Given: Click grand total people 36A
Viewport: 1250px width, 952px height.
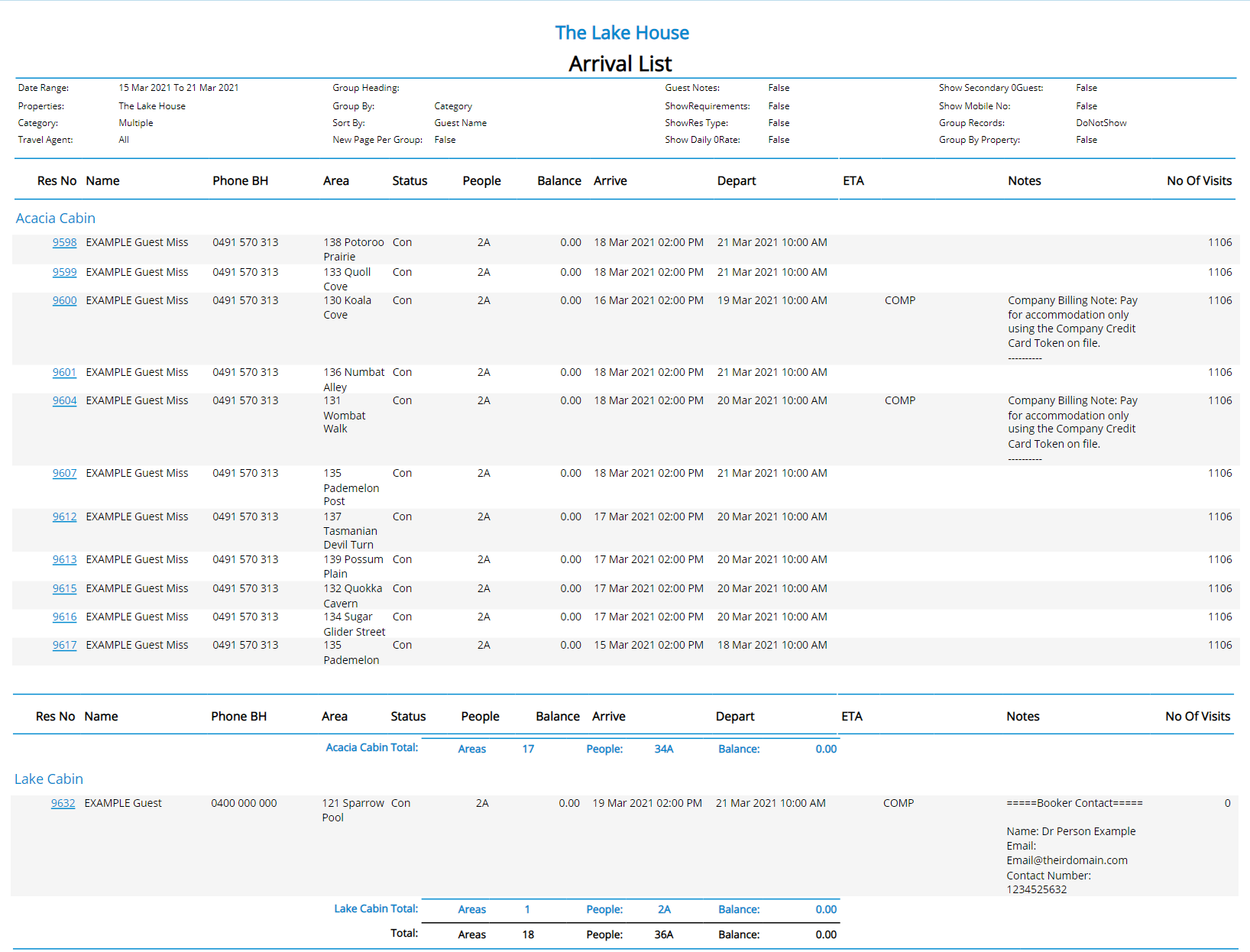Looking at the screenshot, I should coord(664,934).
